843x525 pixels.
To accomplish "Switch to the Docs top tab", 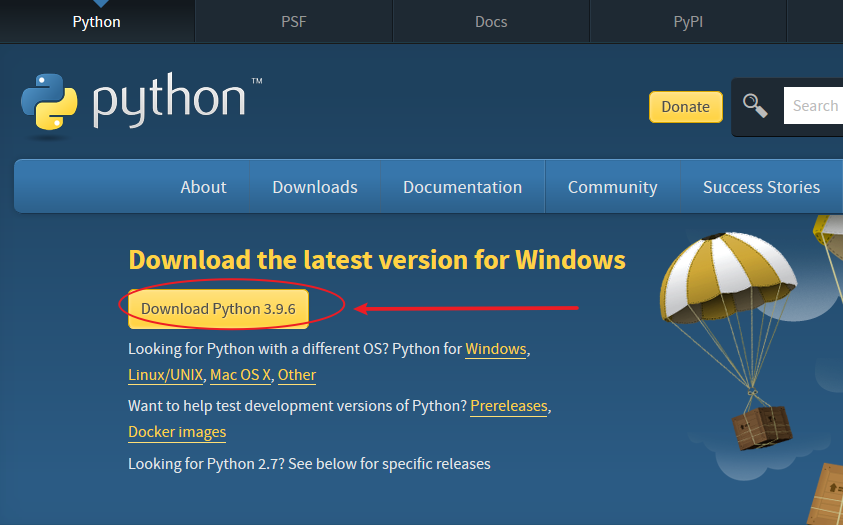I will pyautogui.click(x=491, y=21).
